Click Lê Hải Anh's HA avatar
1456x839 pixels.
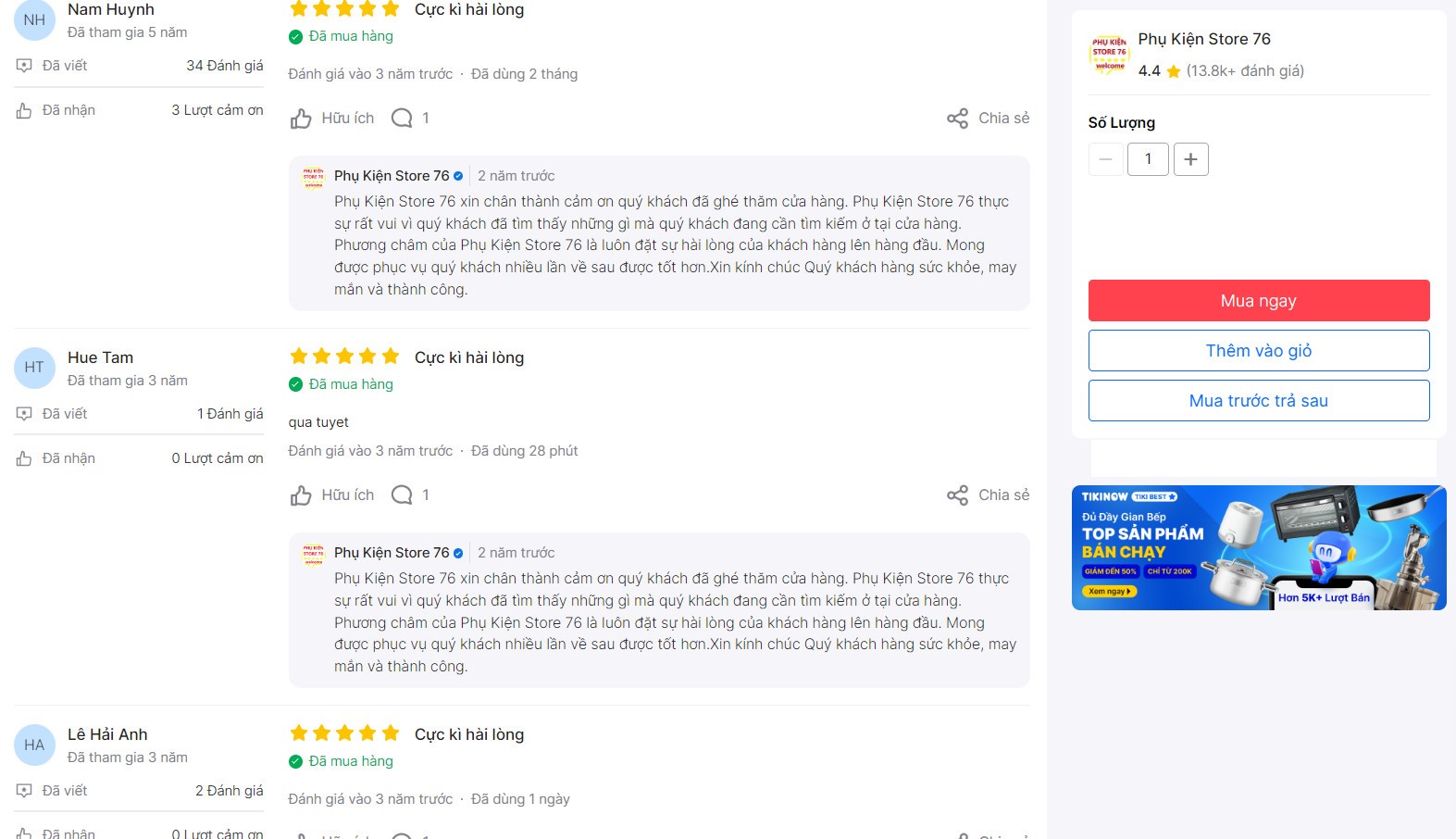[34, 745]
